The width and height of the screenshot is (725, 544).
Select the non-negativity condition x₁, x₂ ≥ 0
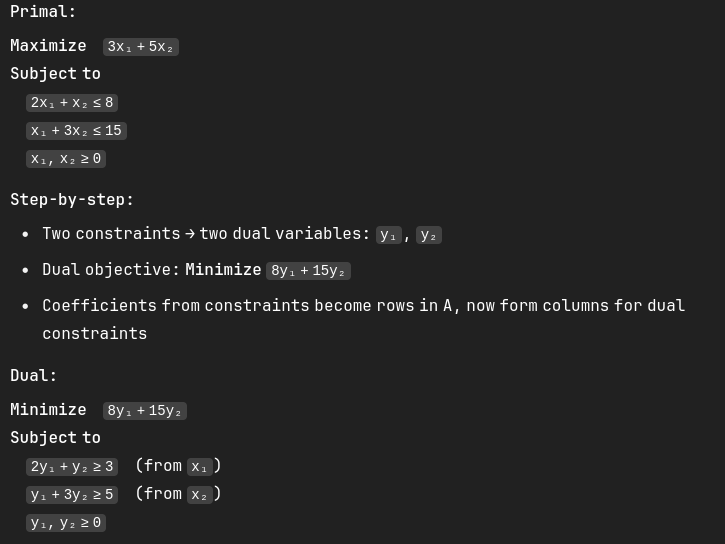tap(66, 159)
